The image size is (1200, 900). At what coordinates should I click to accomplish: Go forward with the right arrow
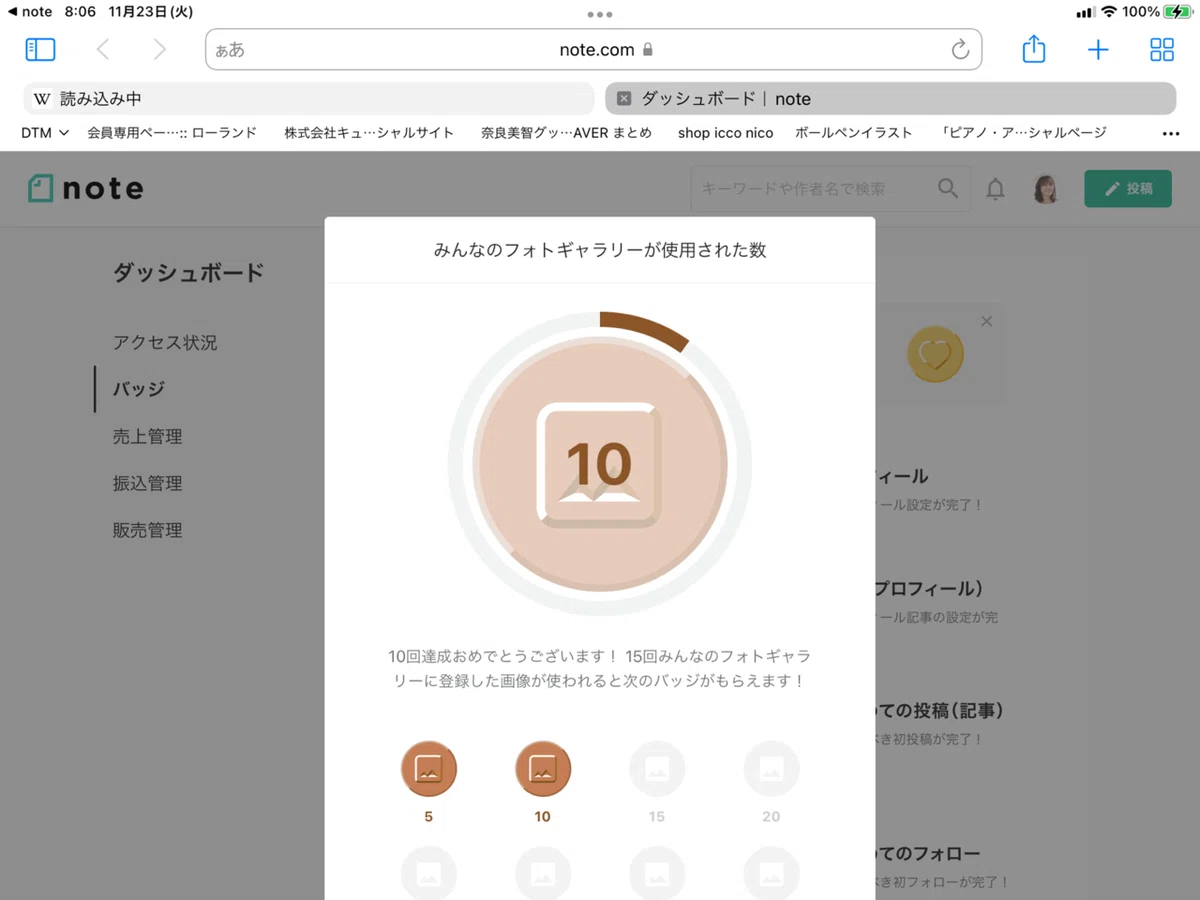pyautogui.click(x=160, y=49)
